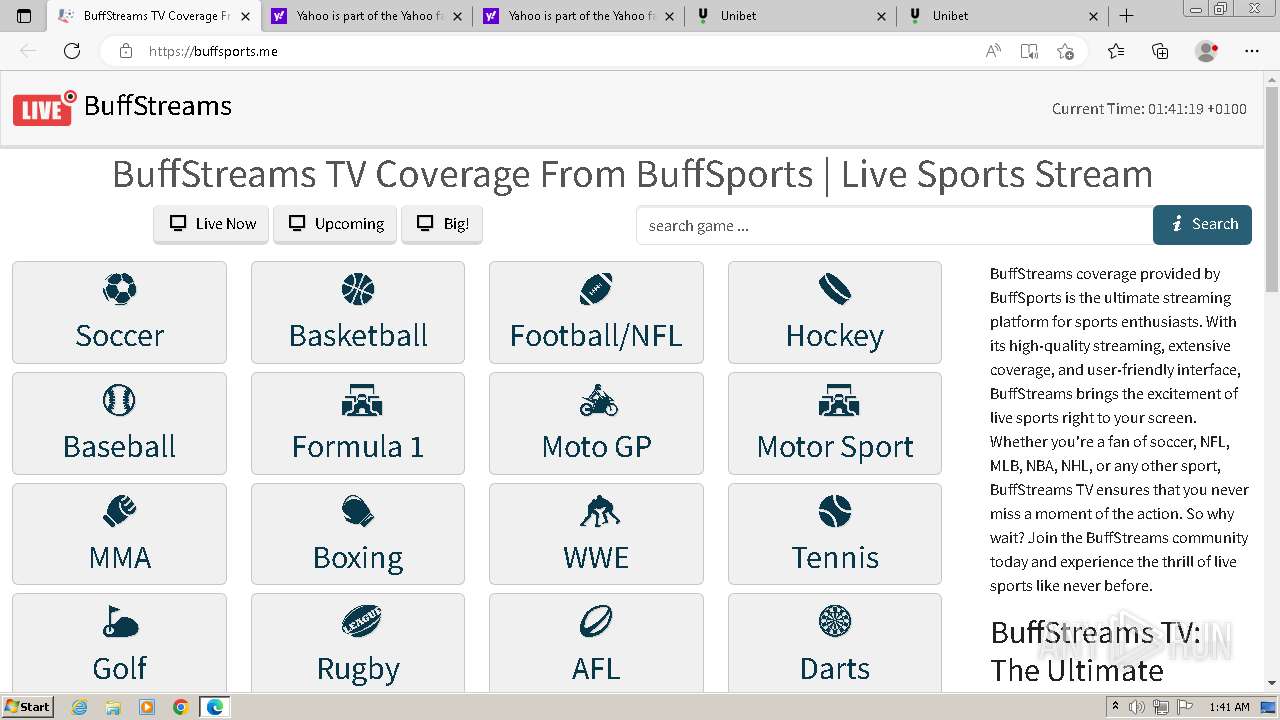1280x720 pixels.
Task: Open the Basketball category label
Action: [357, 335]
